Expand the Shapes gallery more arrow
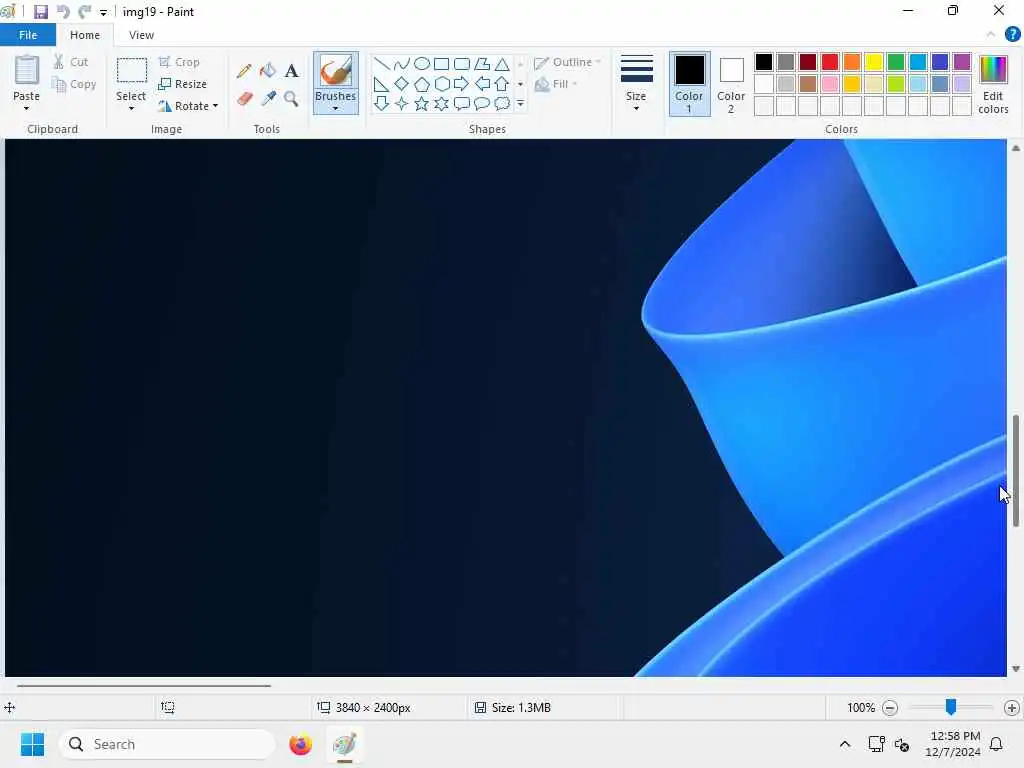The image size is (1024, 768). pyautogui.click(x=520, y=103)
